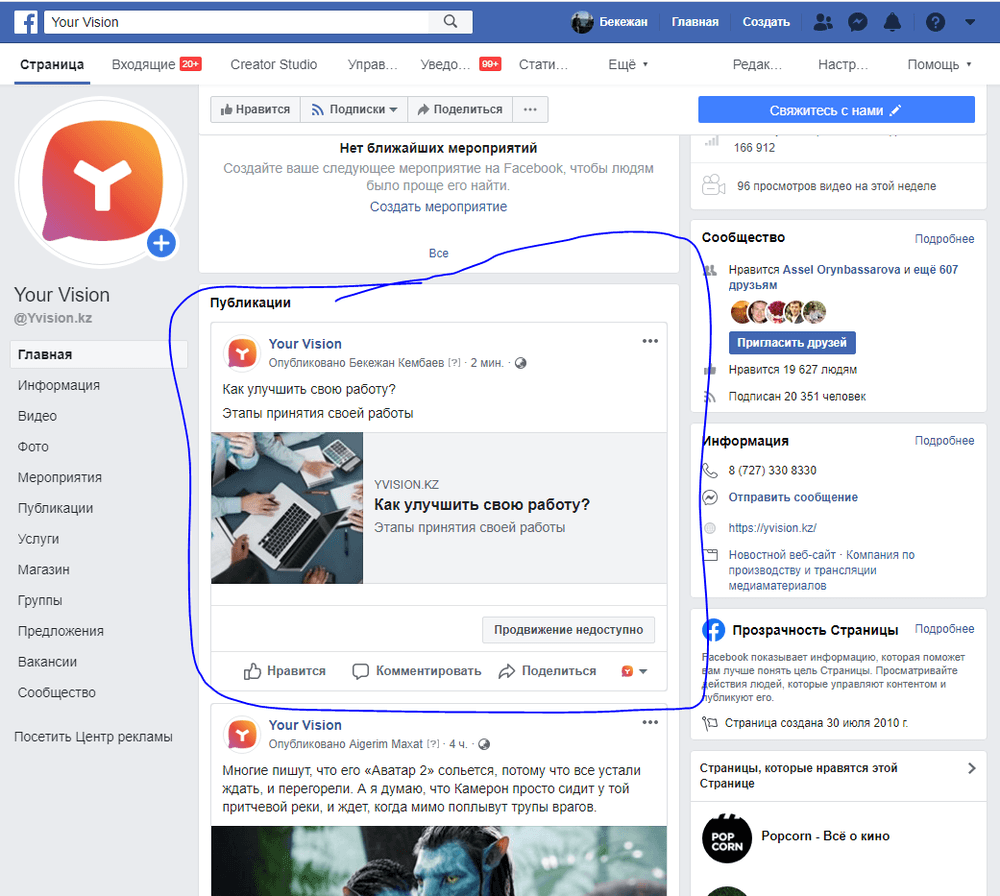The image size is (1000, 896).
Task: Click the Your Vision avatar on the Avatar 2 post
Action: 242,734
